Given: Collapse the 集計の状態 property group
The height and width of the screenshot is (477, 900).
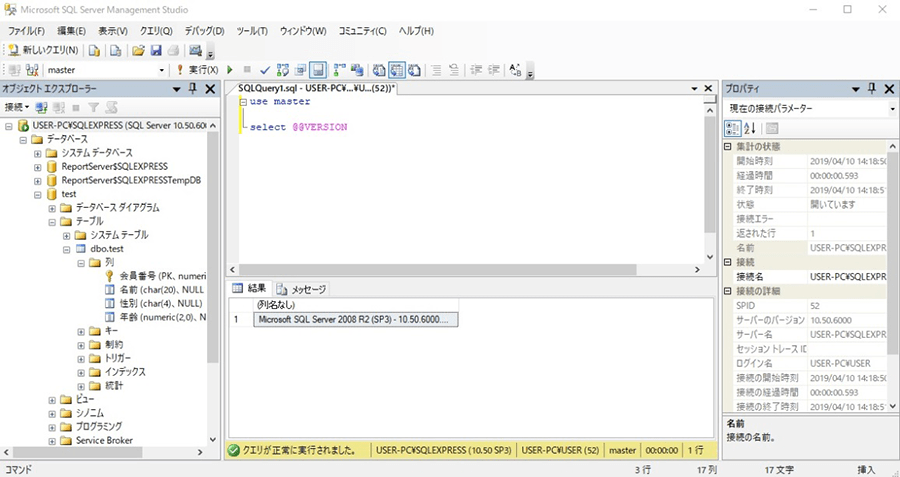Looking at the screenshot, I should [x=728, y=147].
